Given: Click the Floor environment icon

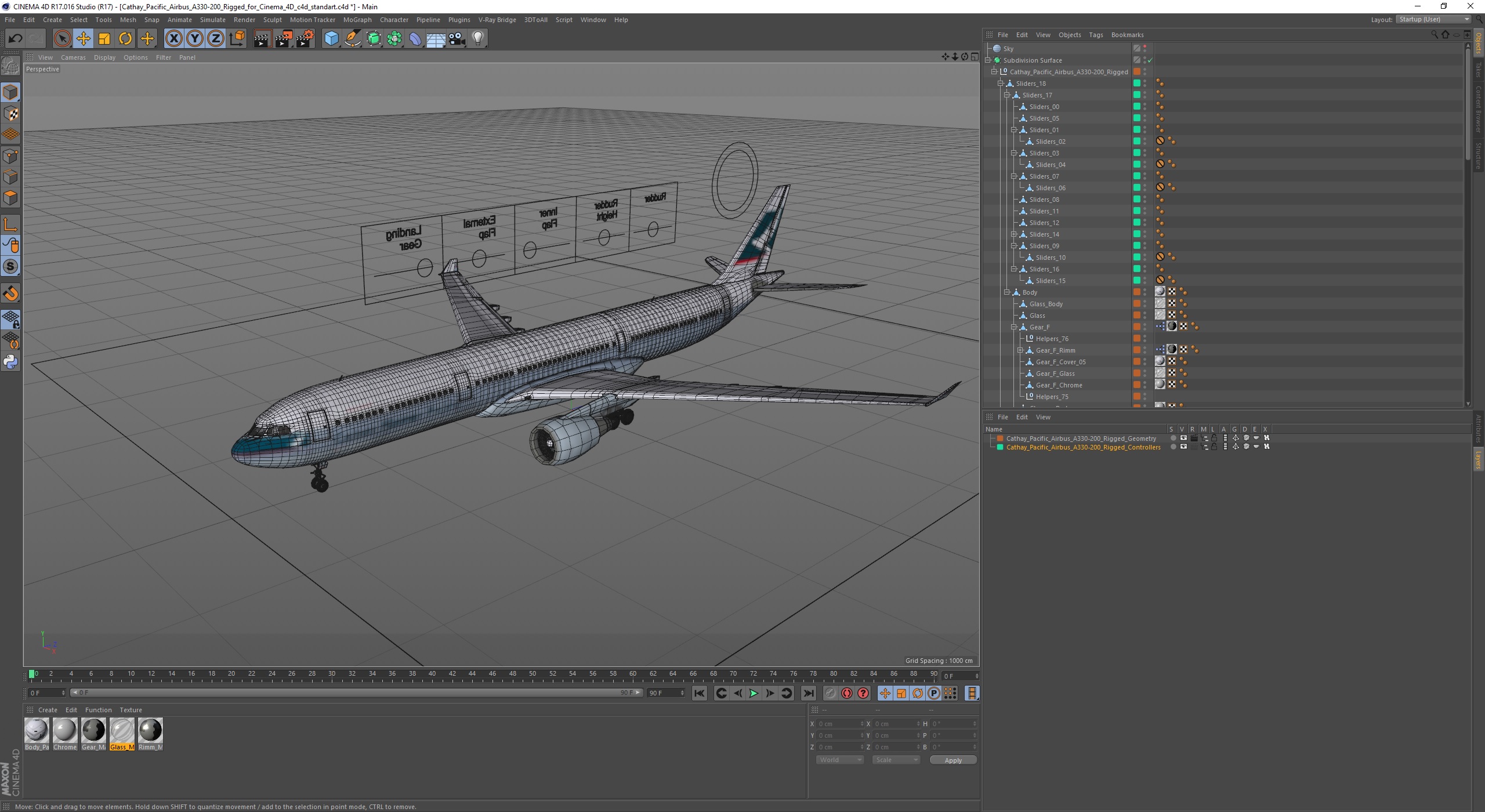Looking at the screenshot, I should coord(436,39).
